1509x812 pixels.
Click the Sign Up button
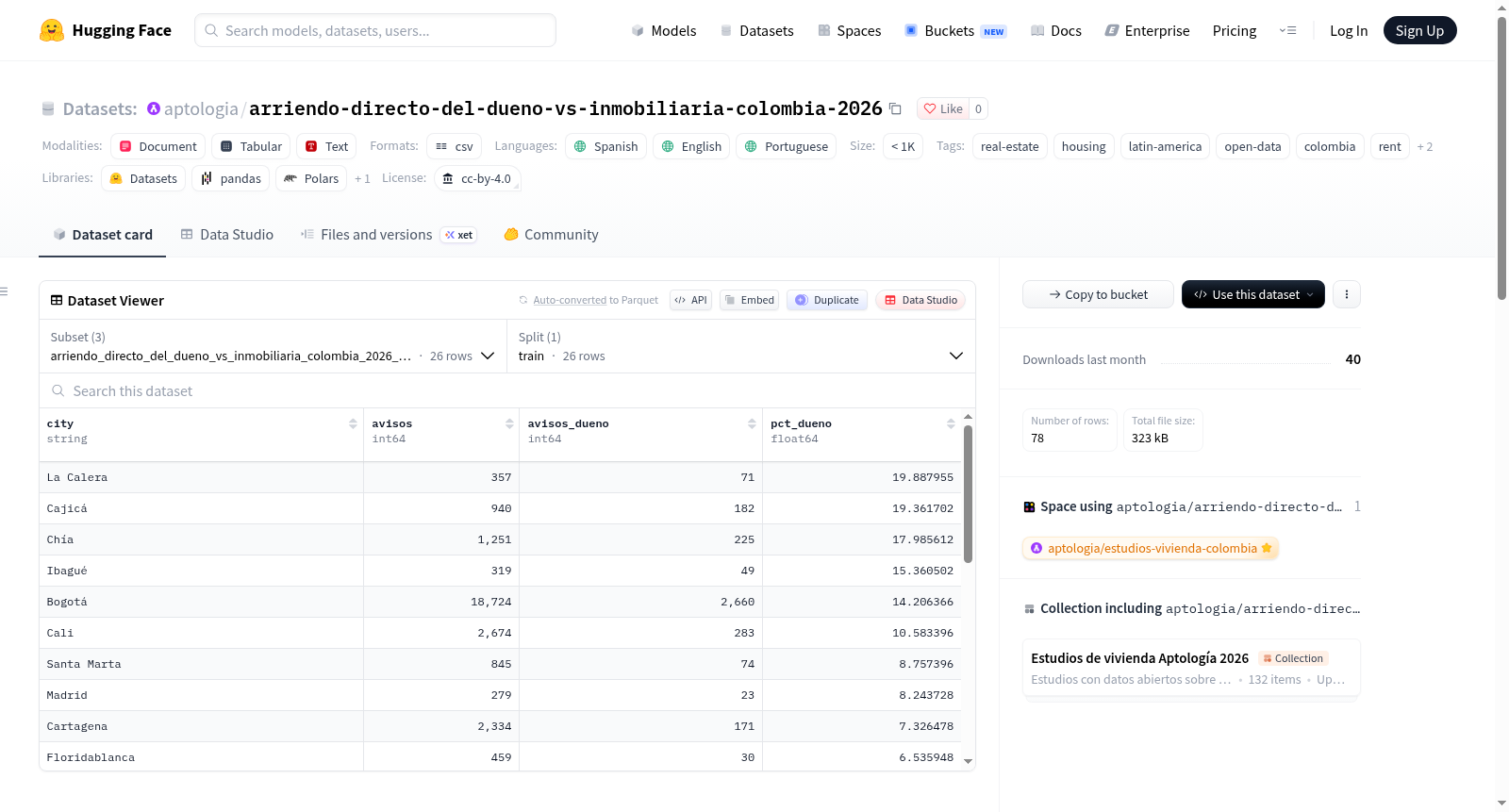1419,31
